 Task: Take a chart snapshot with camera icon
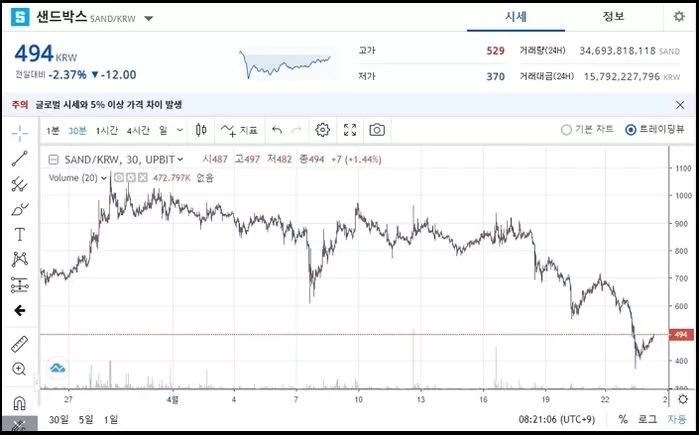[x=377, y=130]
